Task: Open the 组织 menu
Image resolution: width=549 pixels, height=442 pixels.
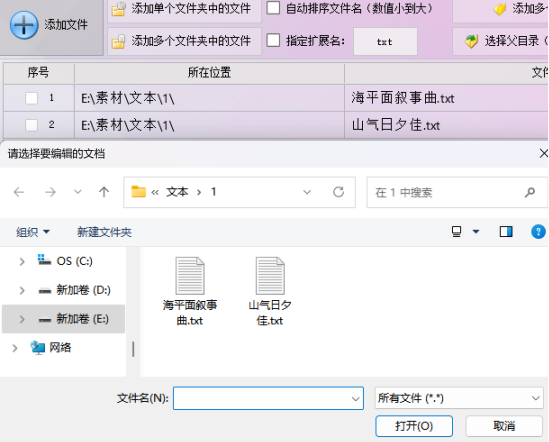Action: coord(33,232)
